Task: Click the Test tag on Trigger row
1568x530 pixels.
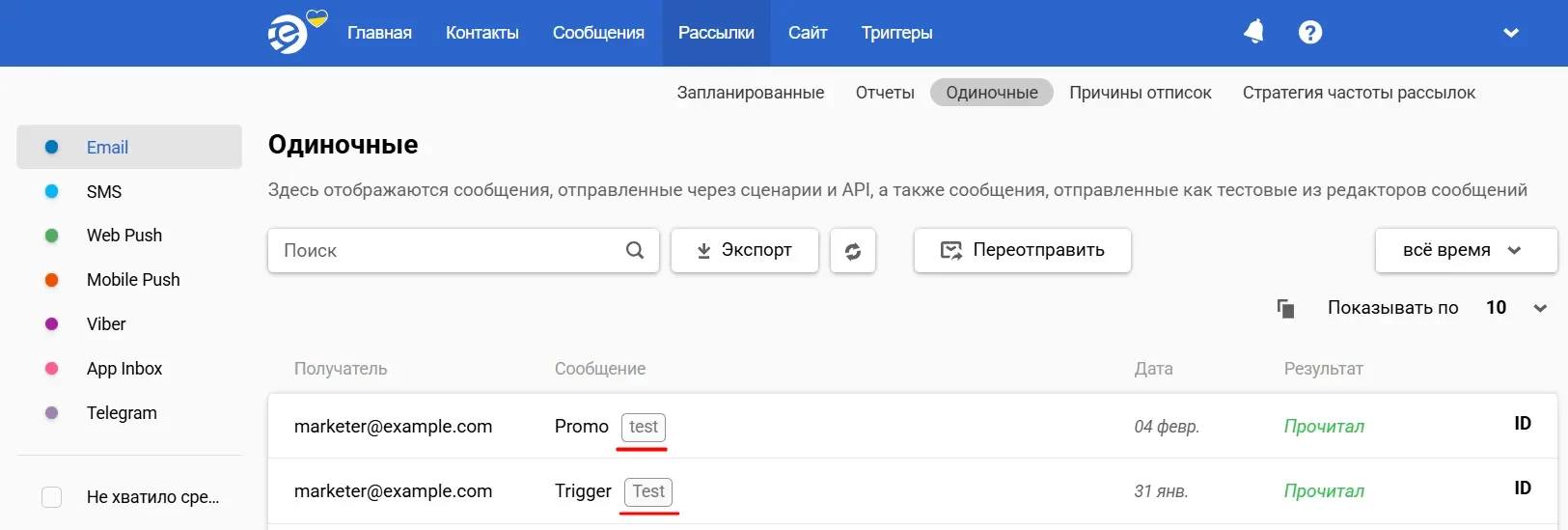Action: (648, 491)
